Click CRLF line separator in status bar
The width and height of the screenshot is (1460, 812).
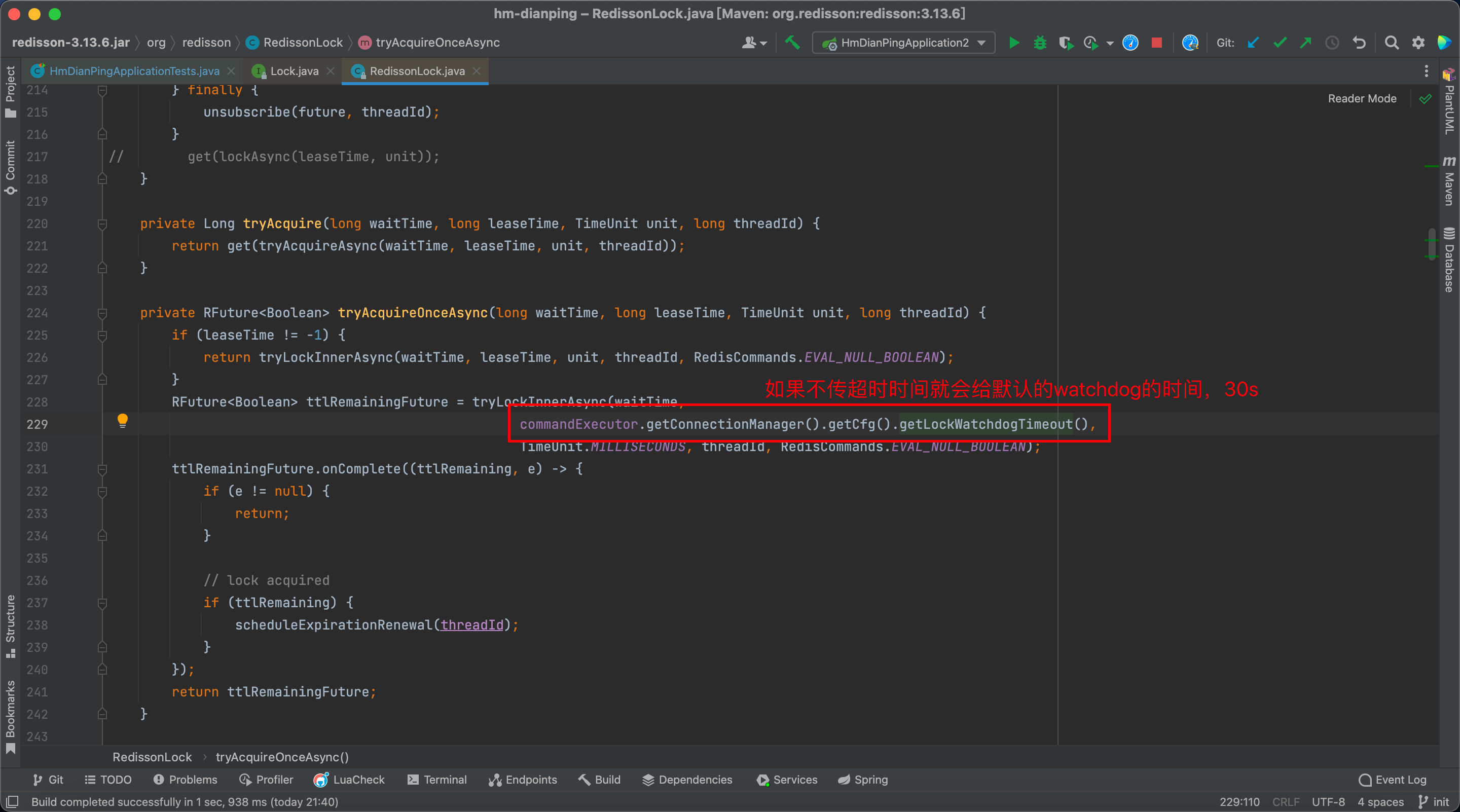pyautogui.click(x=1286, y=802)
